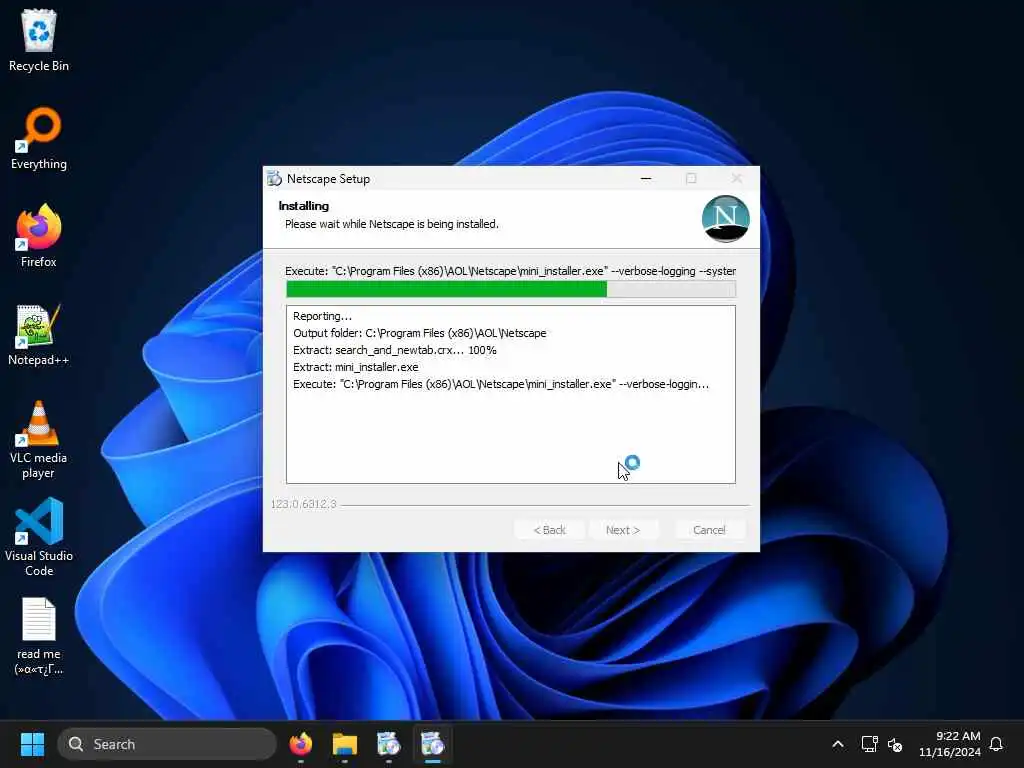The height and width of the screenshot is (768, 1024).
Task: Click the taskbar Search box
Action: click(x=167, y=744)
